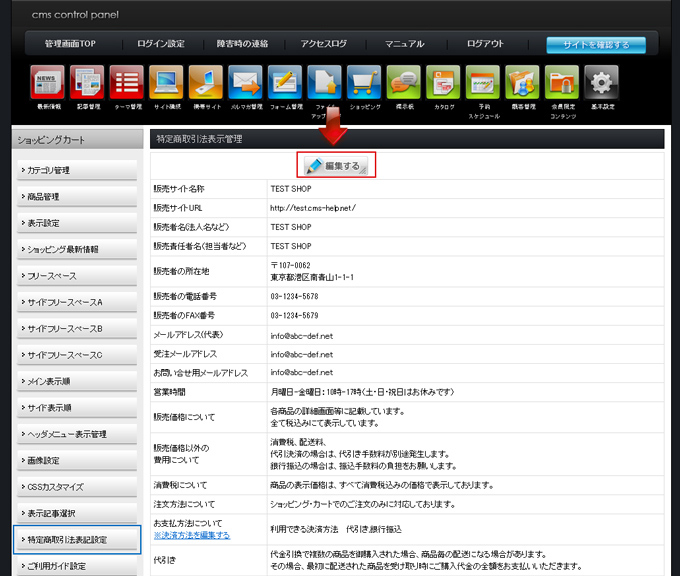
Task: Open the 携帯サイト mobile site icon
Action: (205, 82)
